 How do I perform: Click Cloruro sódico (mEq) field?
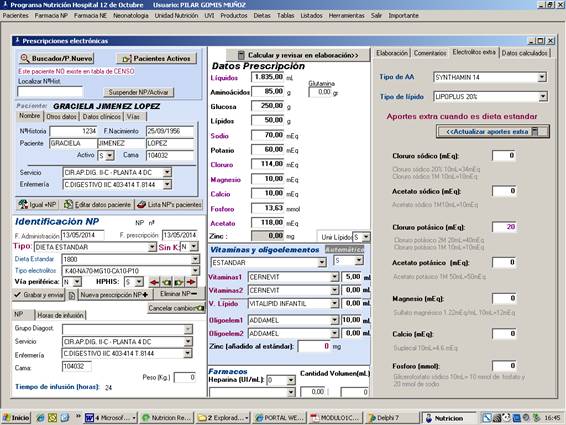coord(504,156)
